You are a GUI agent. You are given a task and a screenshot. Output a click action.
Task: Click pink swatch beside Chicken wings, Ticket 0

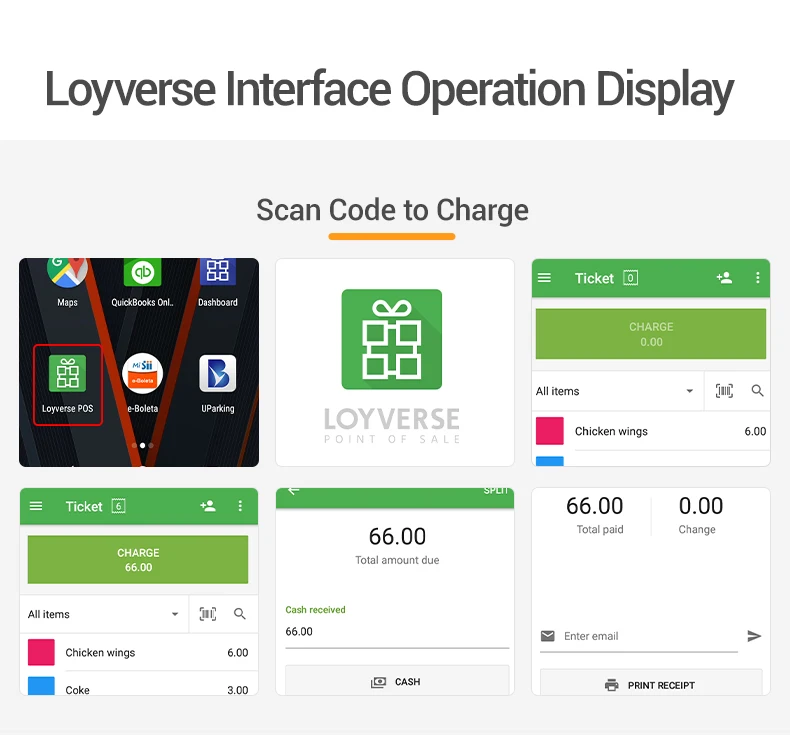(x=549, y=431)
